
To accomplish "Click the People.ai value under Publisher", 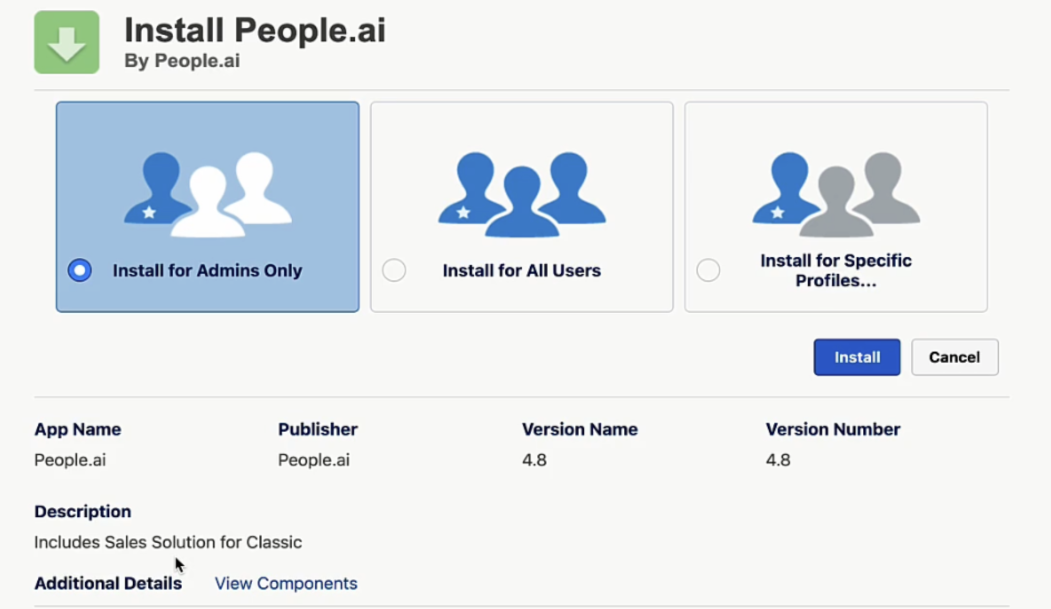I will 314,460.
